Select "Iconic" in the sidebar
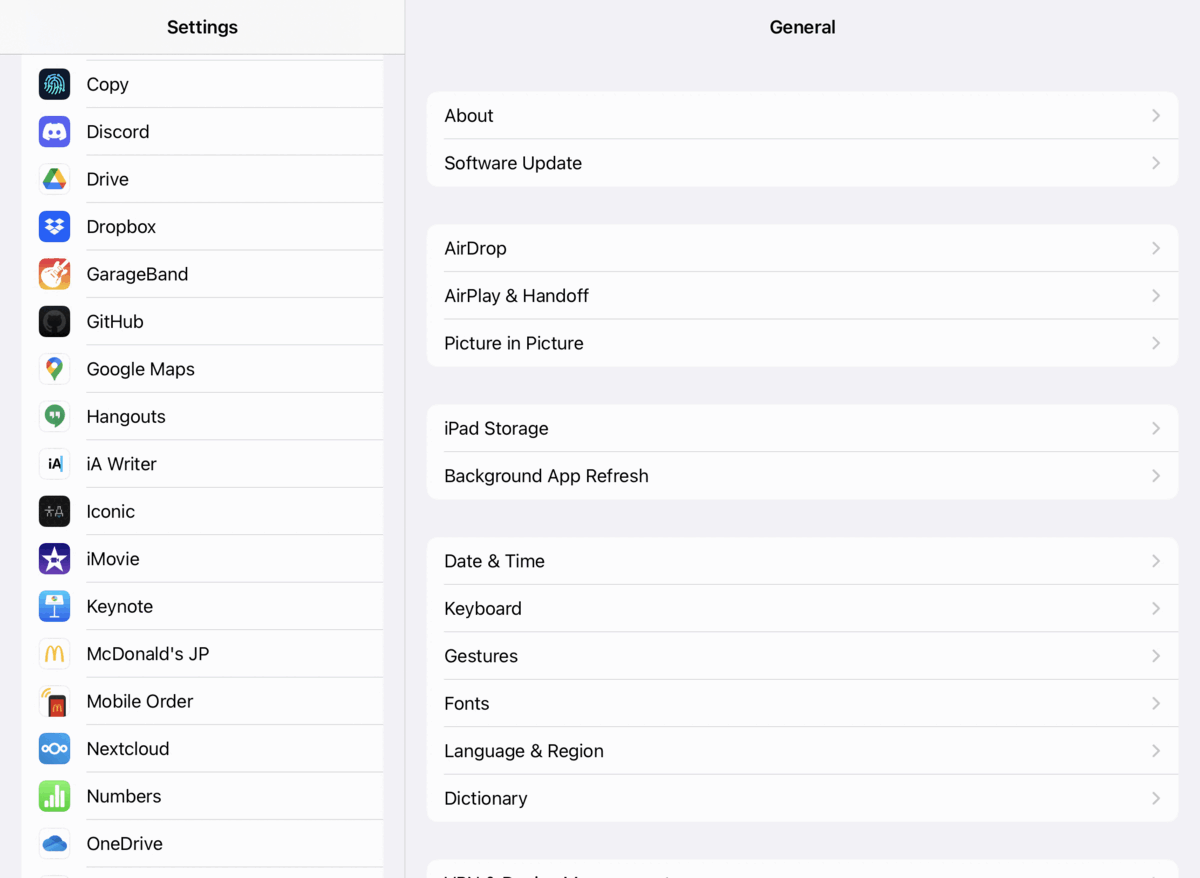The width and height of the screenshot is (1200, 878). click(110, 511)
